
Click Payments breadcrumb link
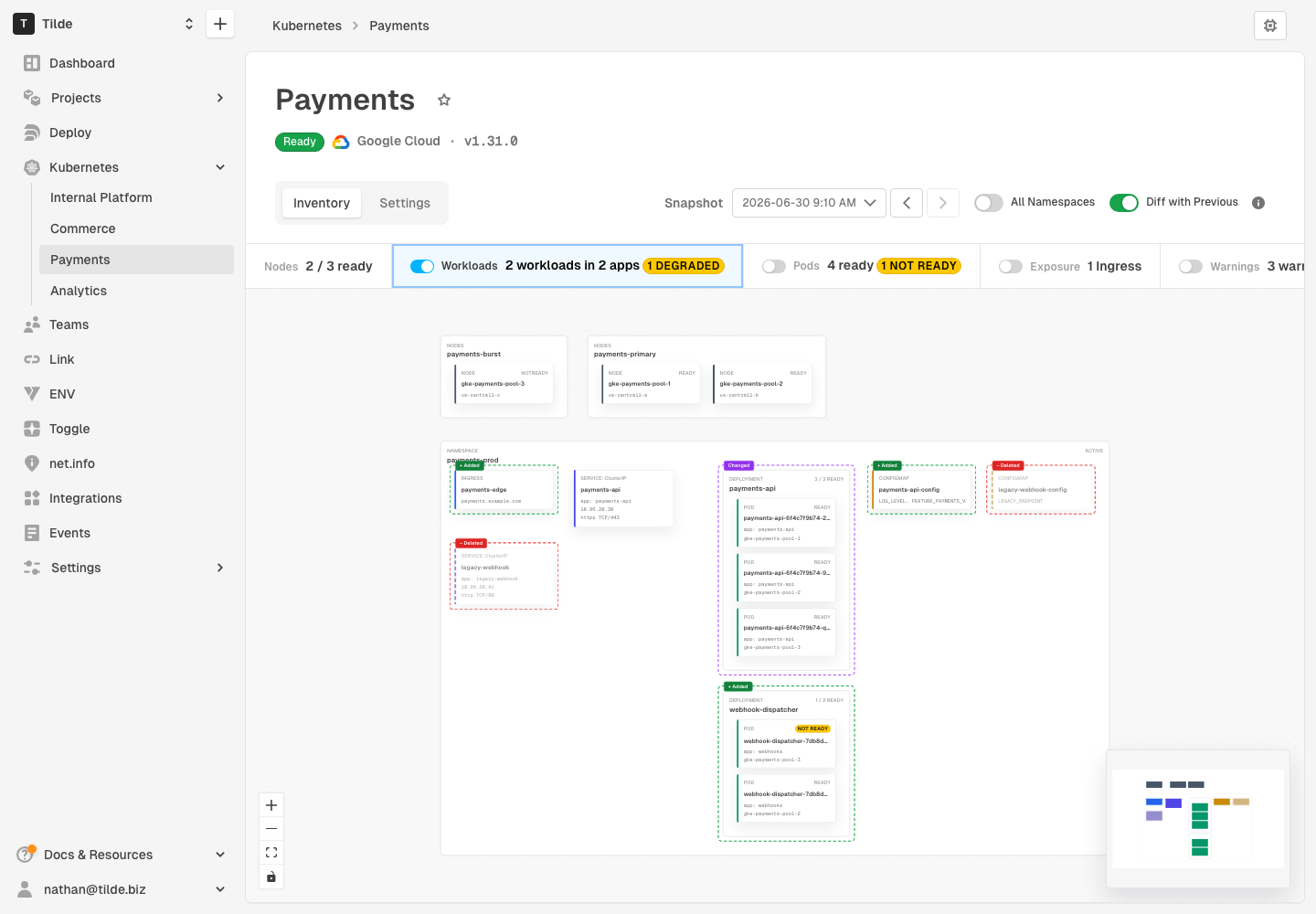pyautogui.click(x=399, y=26)
